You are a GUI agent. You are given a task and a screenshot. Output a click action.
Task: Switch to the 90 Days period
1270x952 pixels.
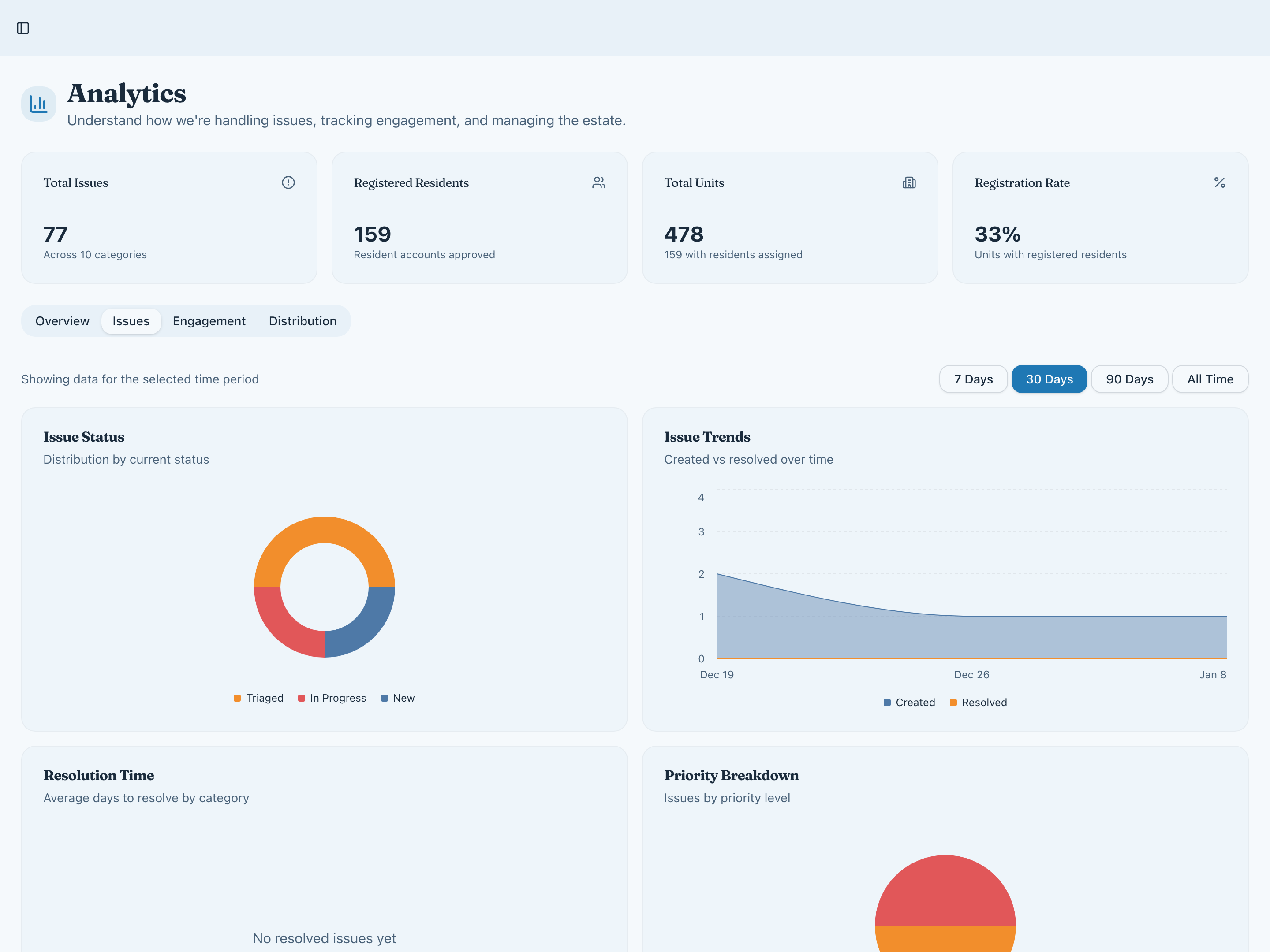click(x=1129, y=379)
